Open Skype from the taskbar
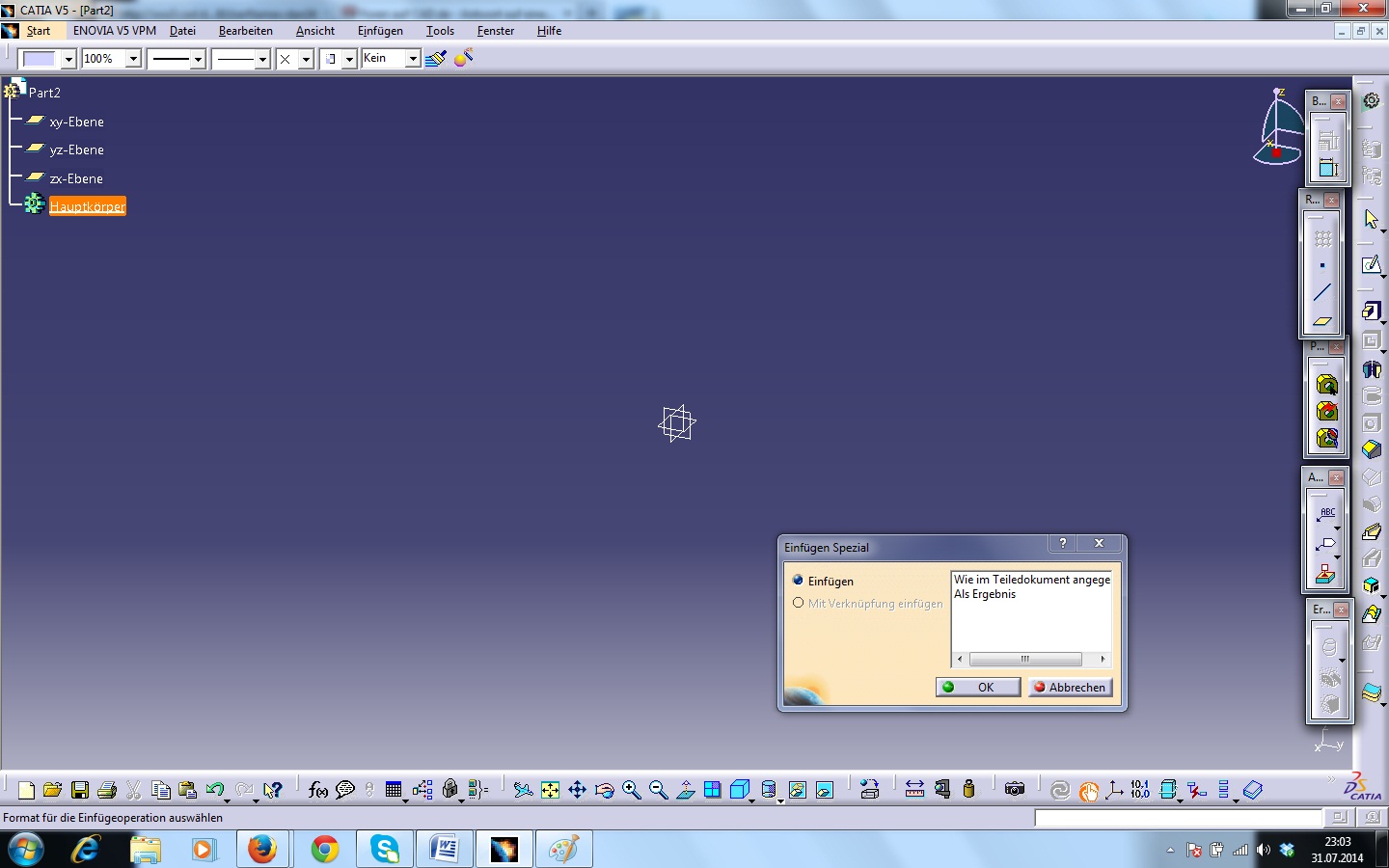Screen dimensions: 1389x868 point(386,850)
